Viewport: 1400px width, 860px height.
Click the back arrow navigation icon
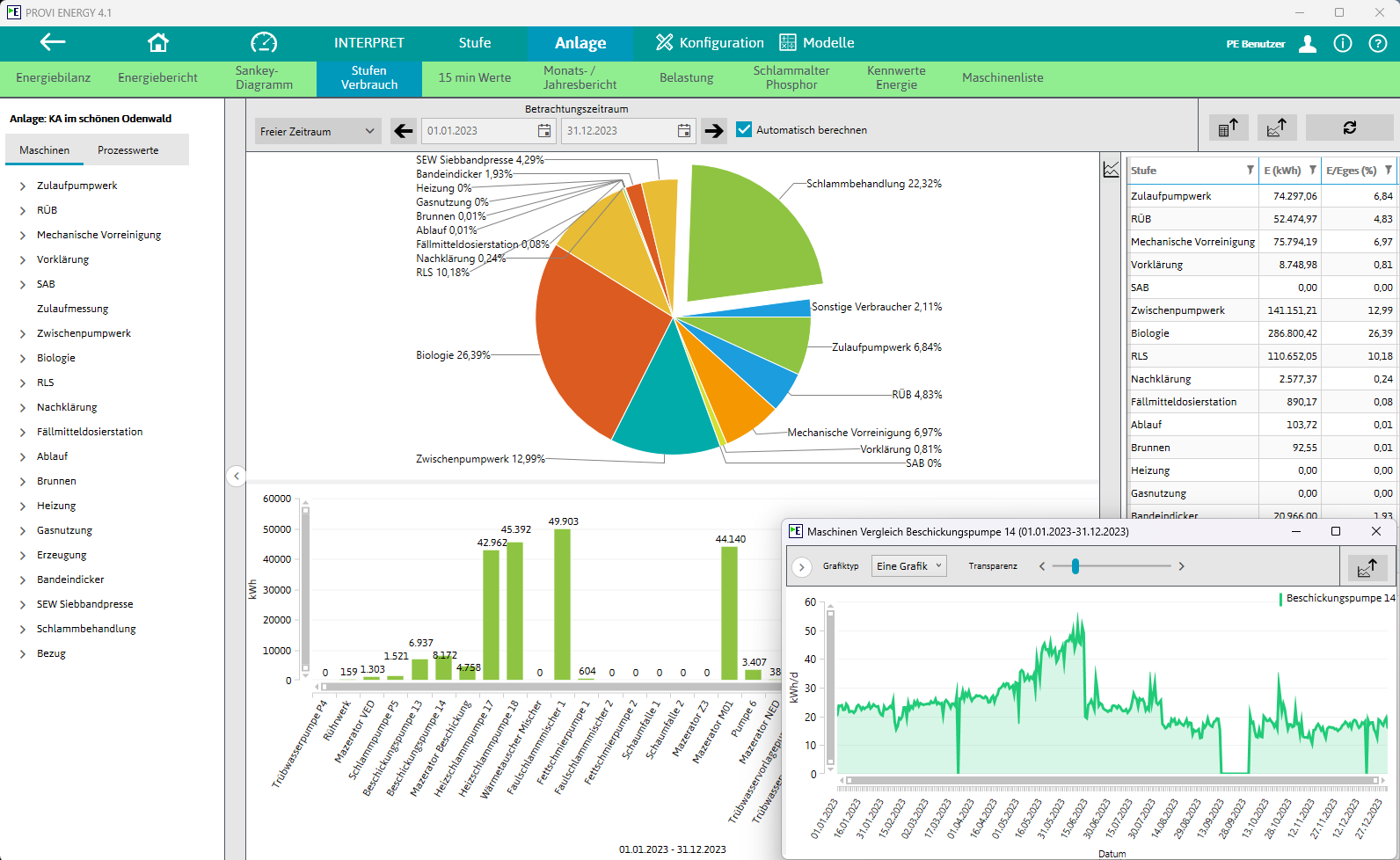(x=53, y=42)
